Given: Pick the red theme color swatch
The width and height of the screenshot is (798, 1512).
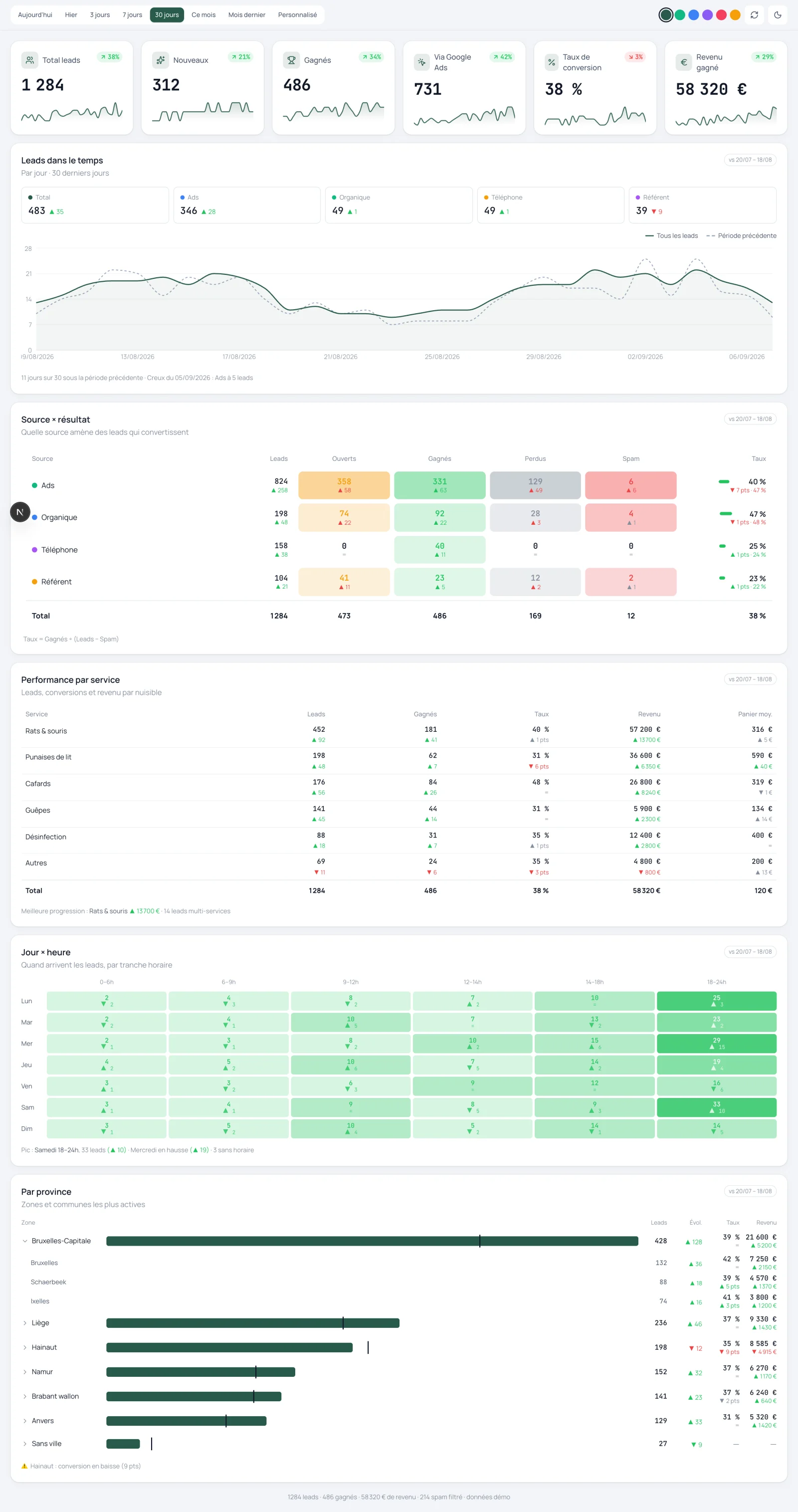Looking at the screenshot, I should coord(721,15).
